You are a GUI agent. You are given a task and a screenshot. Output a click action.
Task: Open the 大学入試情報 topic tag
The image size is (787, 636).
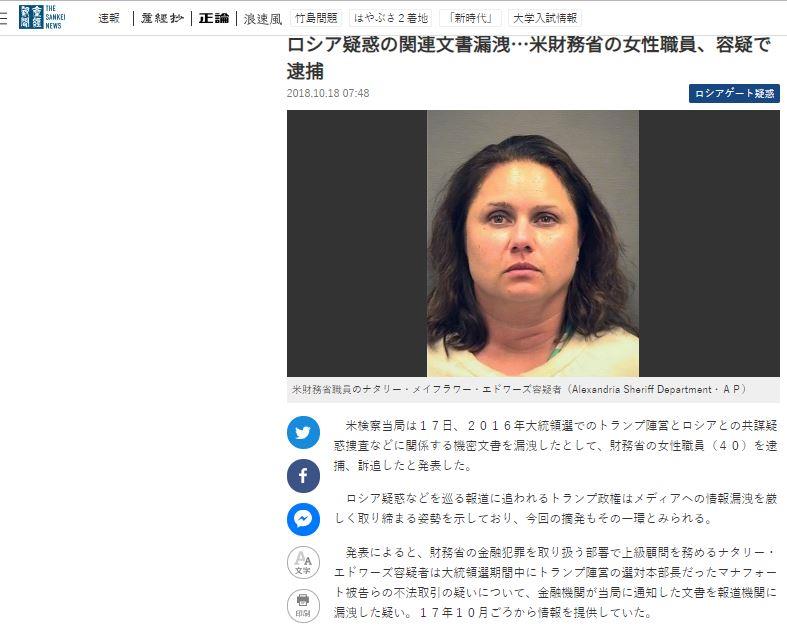coord(545,19)
